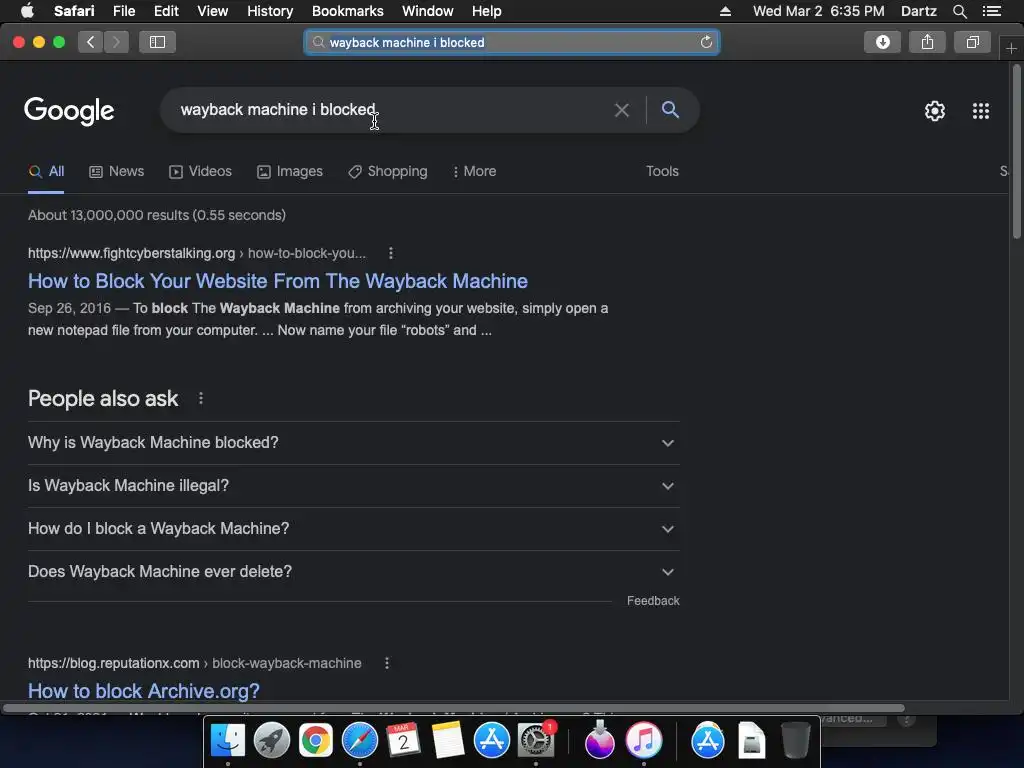Switch to the Shopping results tab
This screenshot has height=768, width=1024.
388,171
